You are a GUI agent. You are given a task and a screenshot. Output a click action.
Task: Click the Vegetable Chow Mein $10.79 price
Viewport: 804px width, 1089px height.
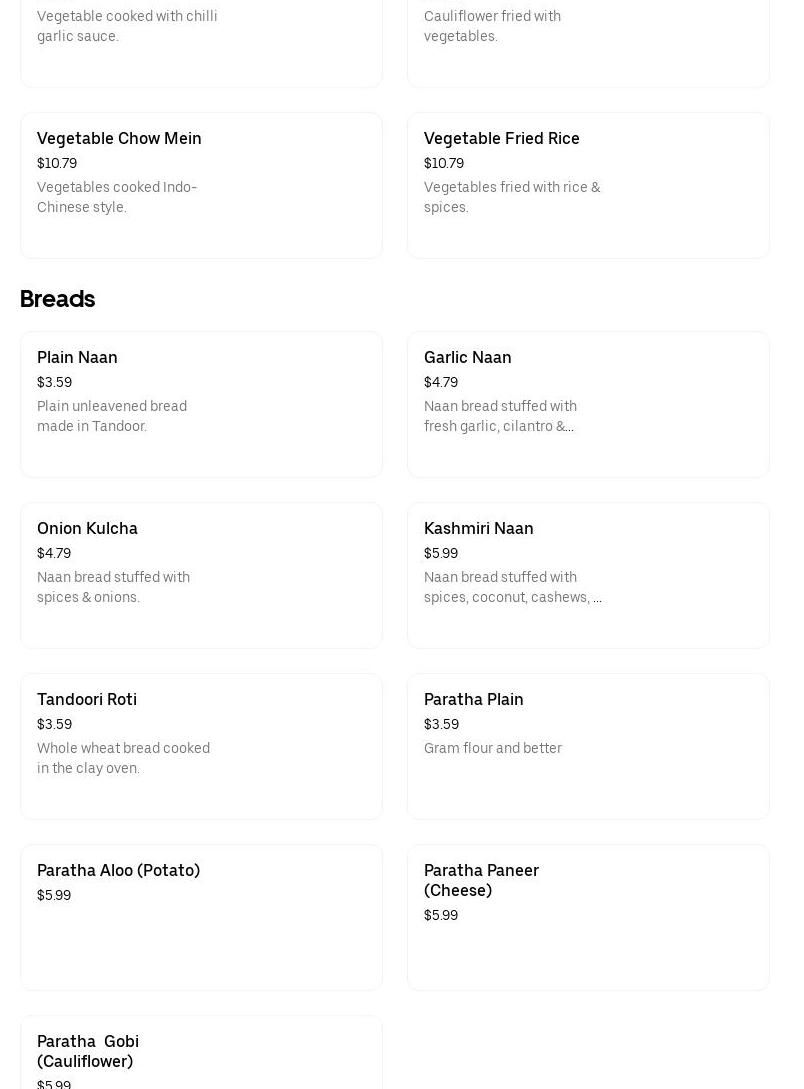[57, 163]
